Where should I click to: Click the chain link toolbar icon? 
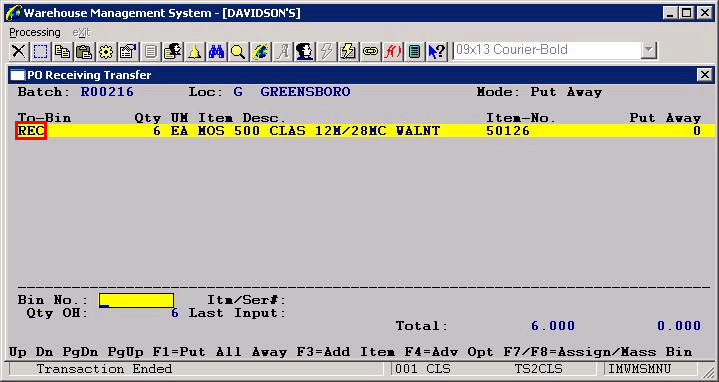tap(371, 51)
